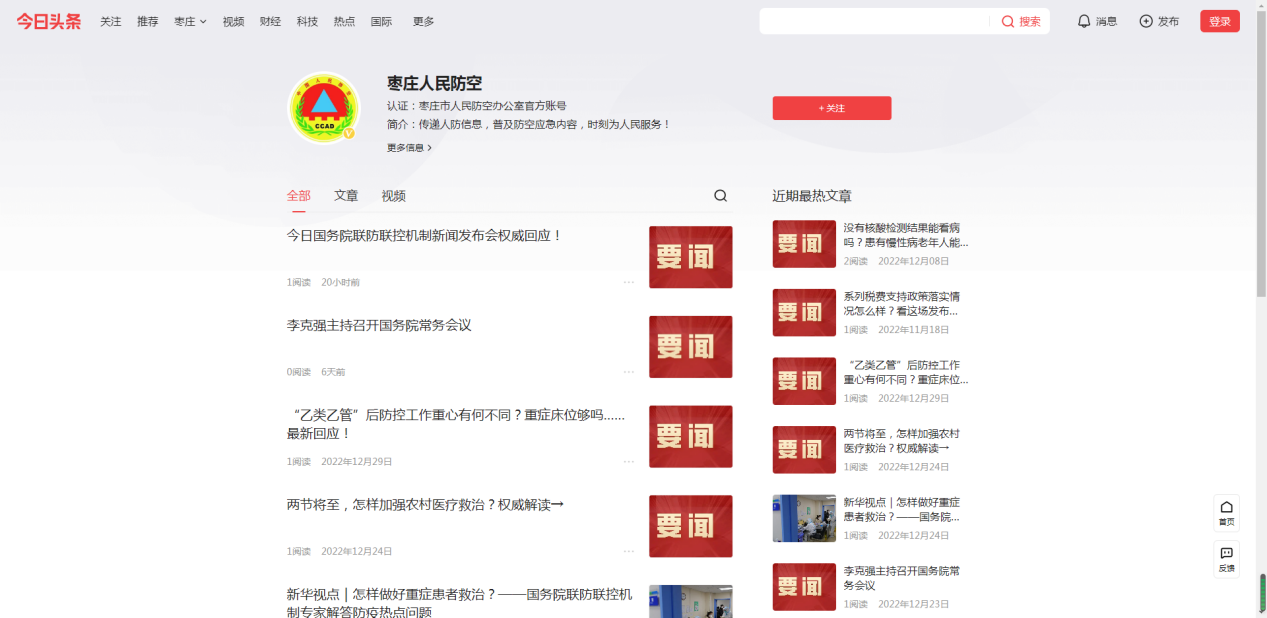Click thumbnail of “乙类乙管” feed article
This screenshot has height=618, width=1267.
[x=691, y=436]
